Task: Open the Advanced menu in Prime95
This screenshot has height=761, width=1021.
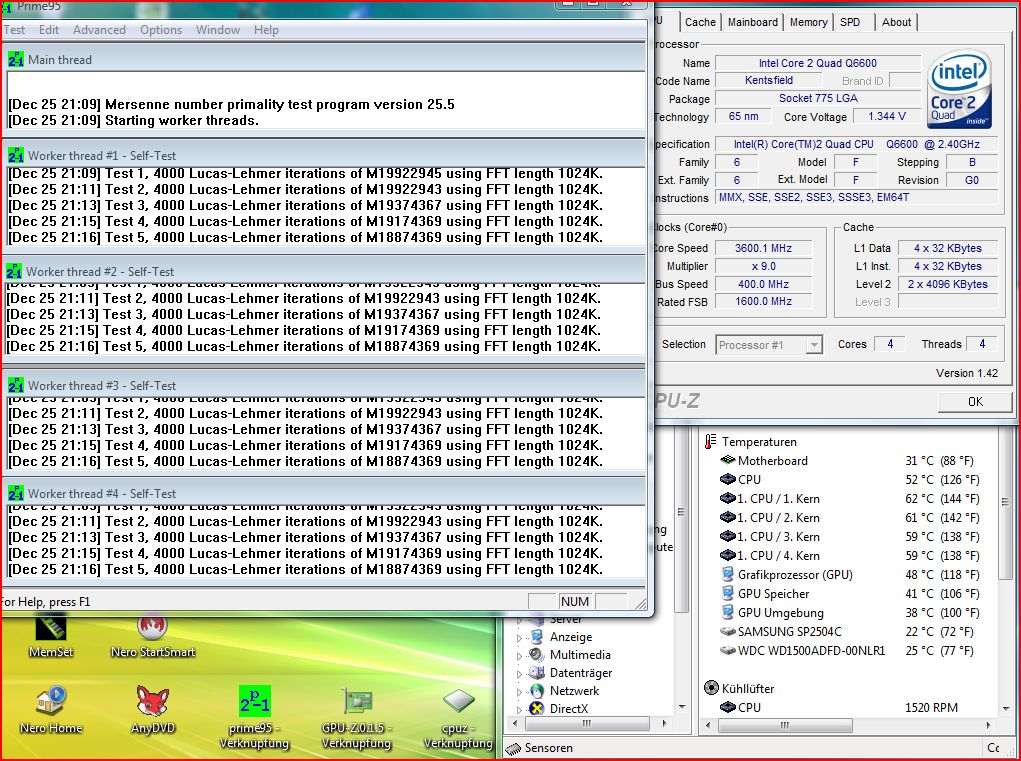Action: 99,30
